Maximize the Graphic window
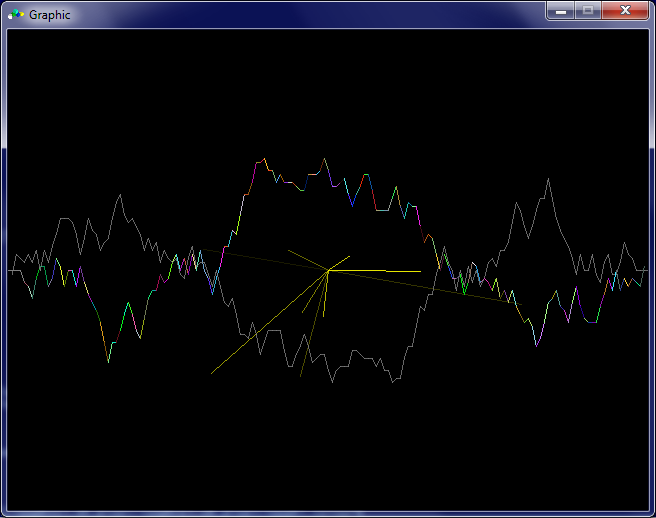The image size is (656, 518). click(588, 10)
